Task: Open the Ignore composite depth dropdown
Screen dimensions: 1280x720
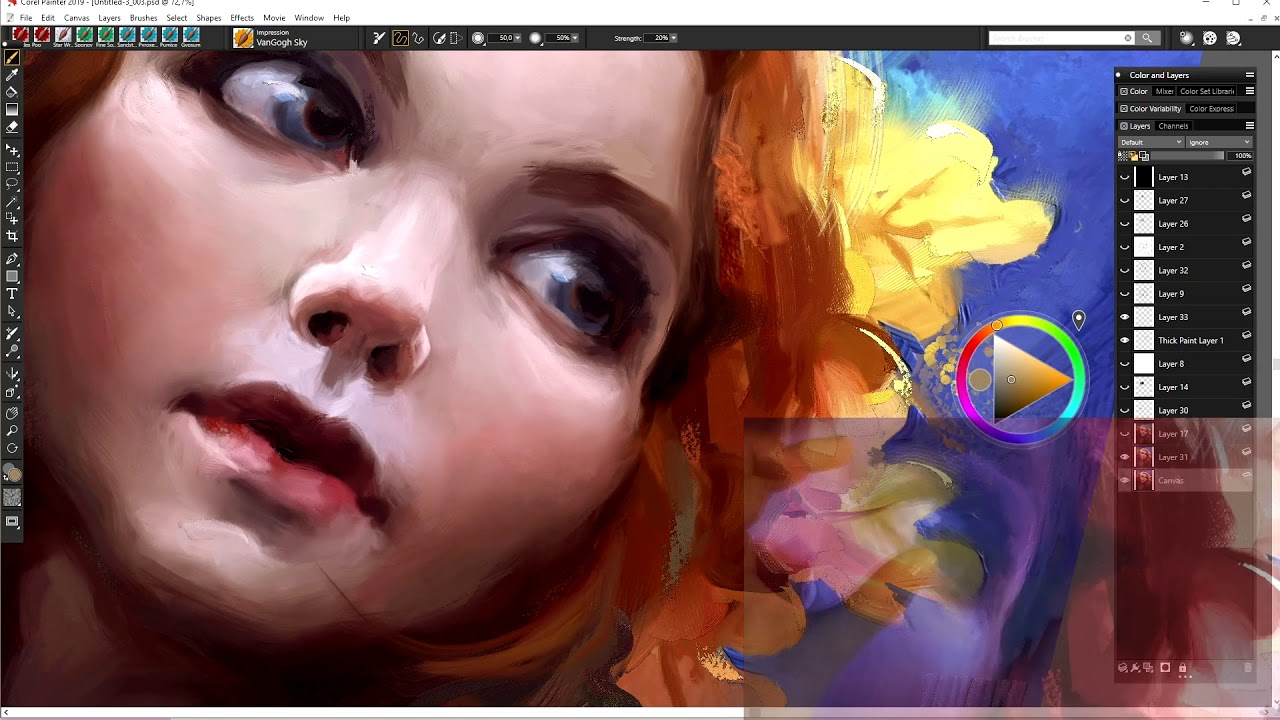Action: [x=1220, y=142]
